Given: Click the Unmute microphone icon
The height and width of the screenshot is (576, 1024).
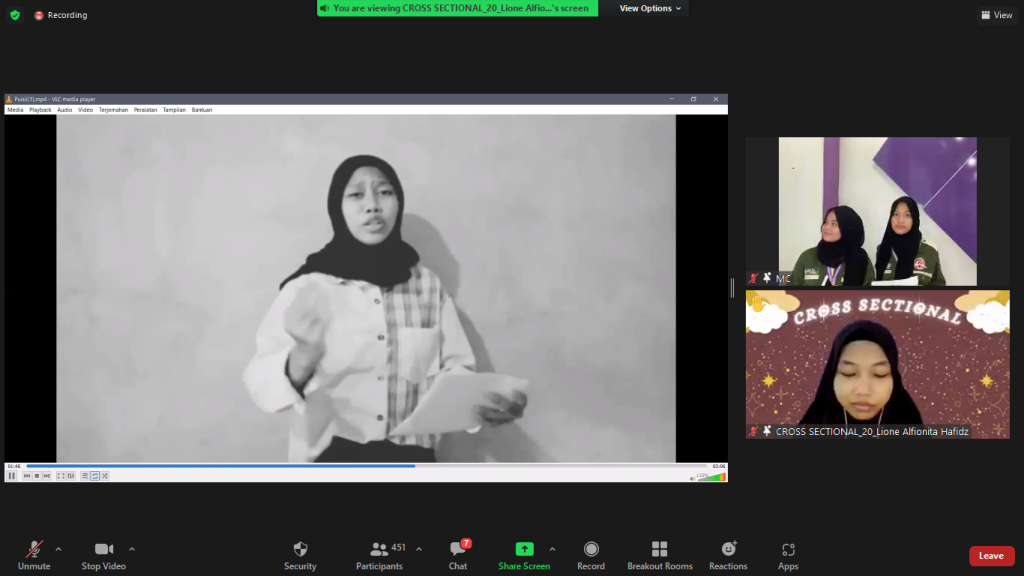Looking at the screenshot, I should point(34,549).
